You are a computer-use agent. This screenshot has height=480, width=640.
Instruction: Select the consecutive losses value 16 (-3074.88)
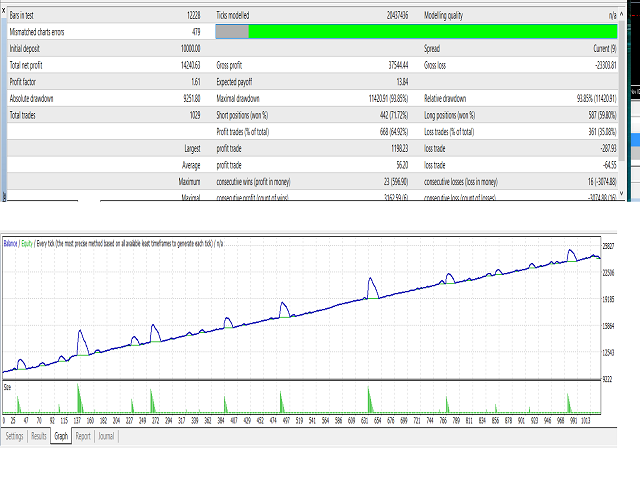tap(602, 182)
